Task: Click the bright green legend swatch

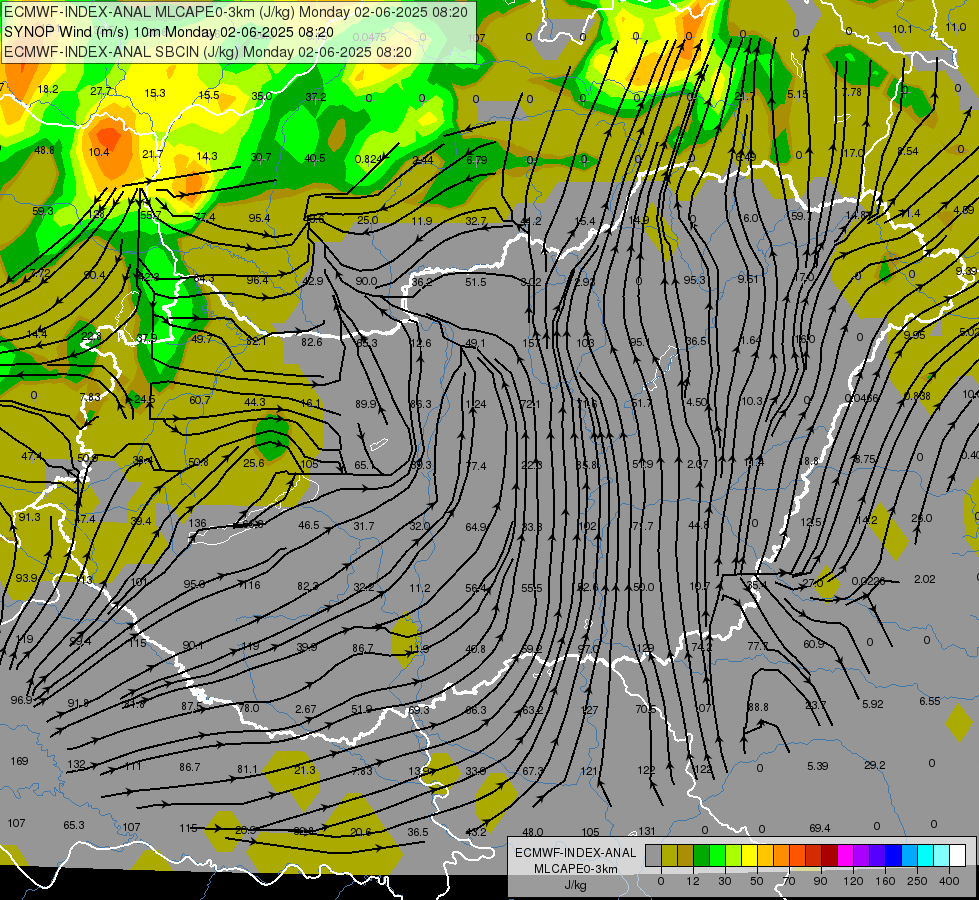Action: 717,855
